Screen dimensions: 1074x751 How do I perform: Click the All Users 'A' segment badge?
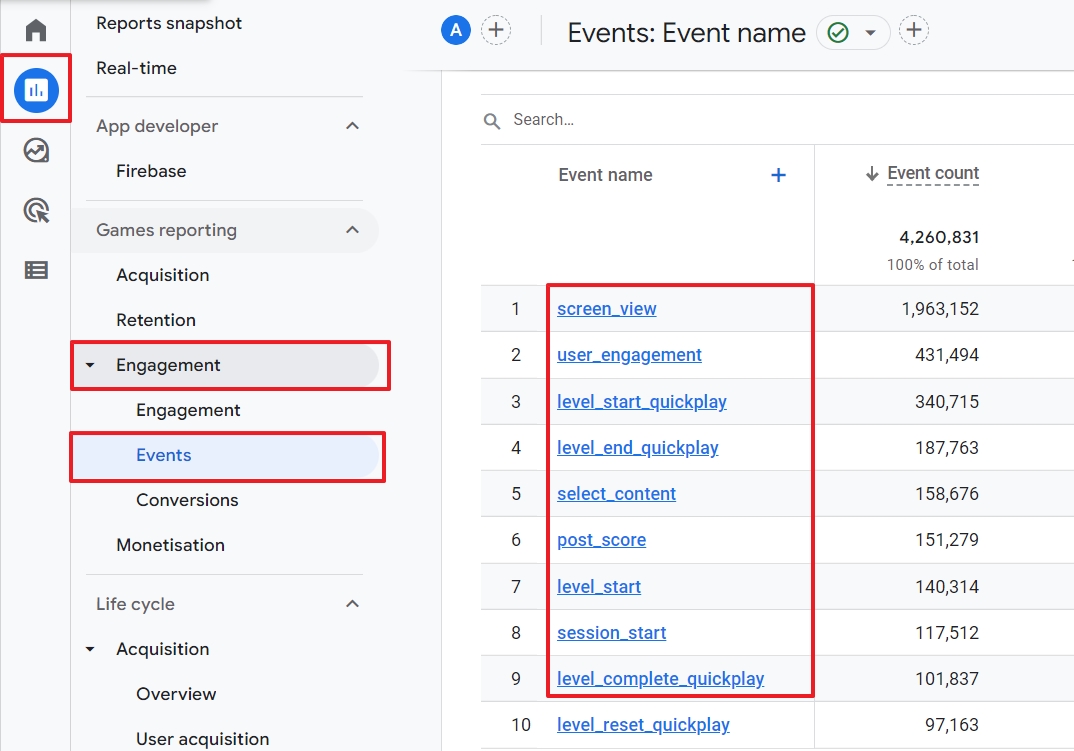[x=456, y=30]
